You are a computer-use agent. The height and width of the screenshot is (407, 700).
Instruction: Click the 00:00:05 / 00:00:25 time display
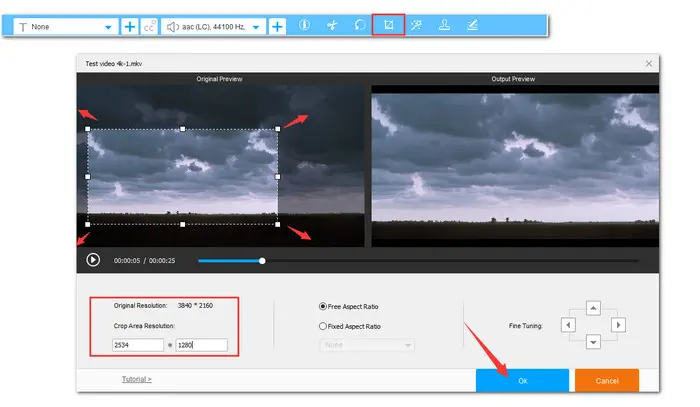coord(144,261)
